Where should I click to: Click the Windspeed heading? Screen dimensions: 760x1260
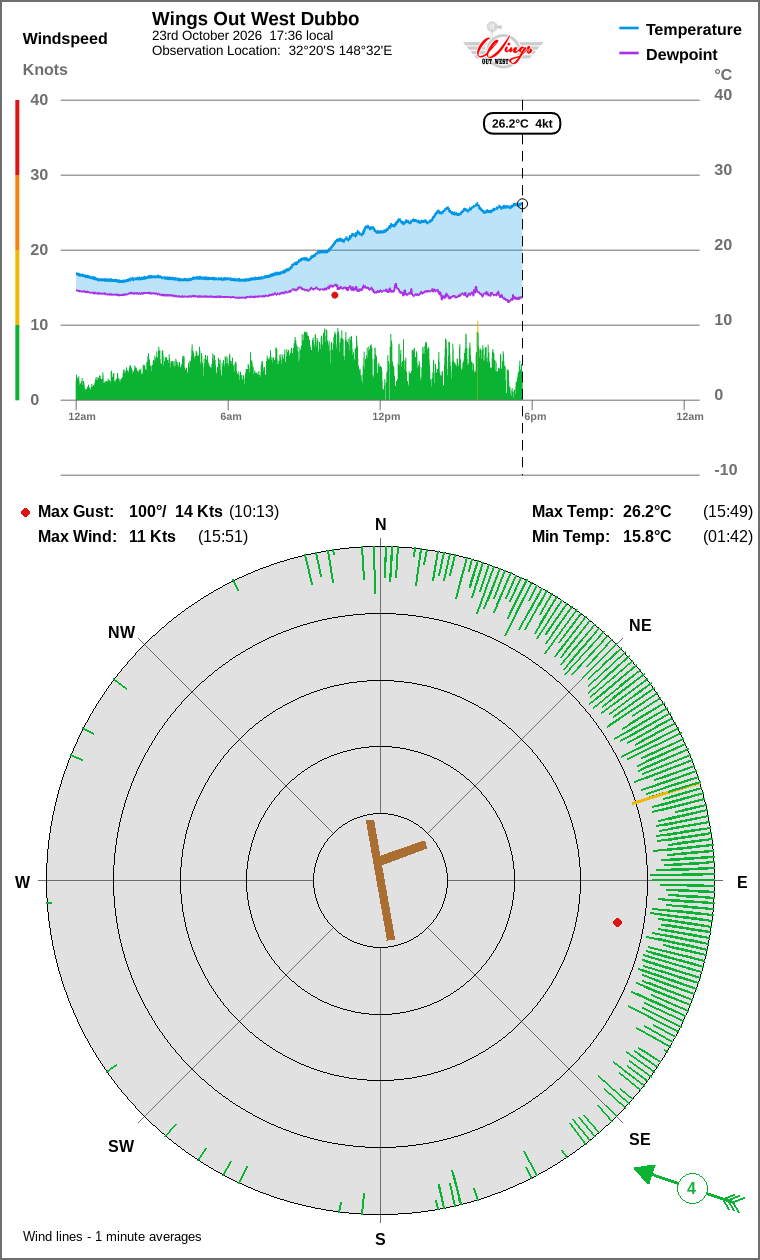coord(65,39)
